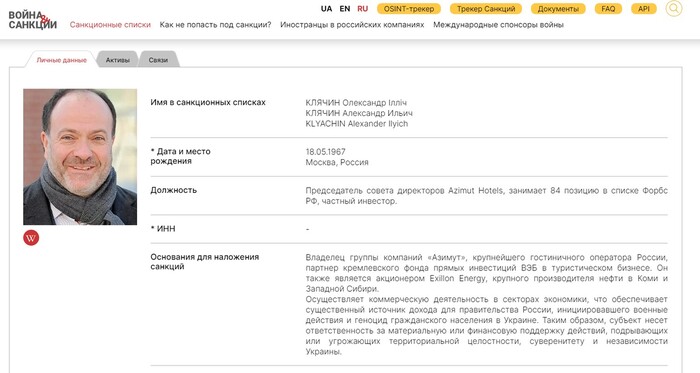Click the KLYACHIN Alexander Ilyich name text
700x373 pixels.
pos(357,124)
